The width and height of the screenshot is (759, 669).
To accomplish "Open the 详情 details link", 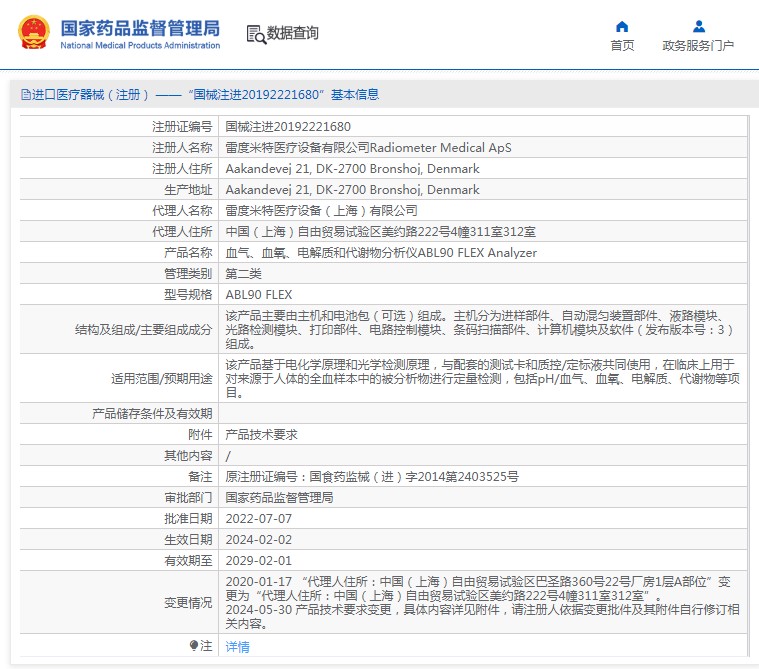I will coord(237,647).
